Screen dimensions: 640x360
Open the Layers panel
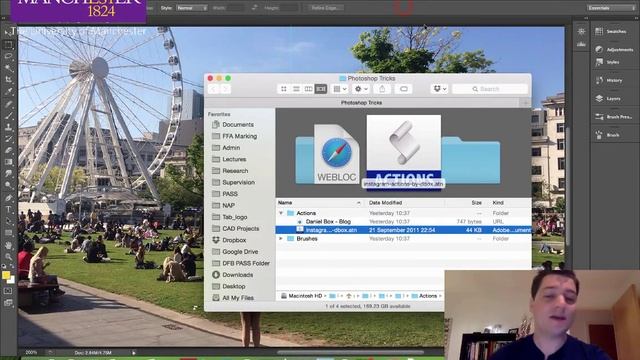tap(608, 98)
